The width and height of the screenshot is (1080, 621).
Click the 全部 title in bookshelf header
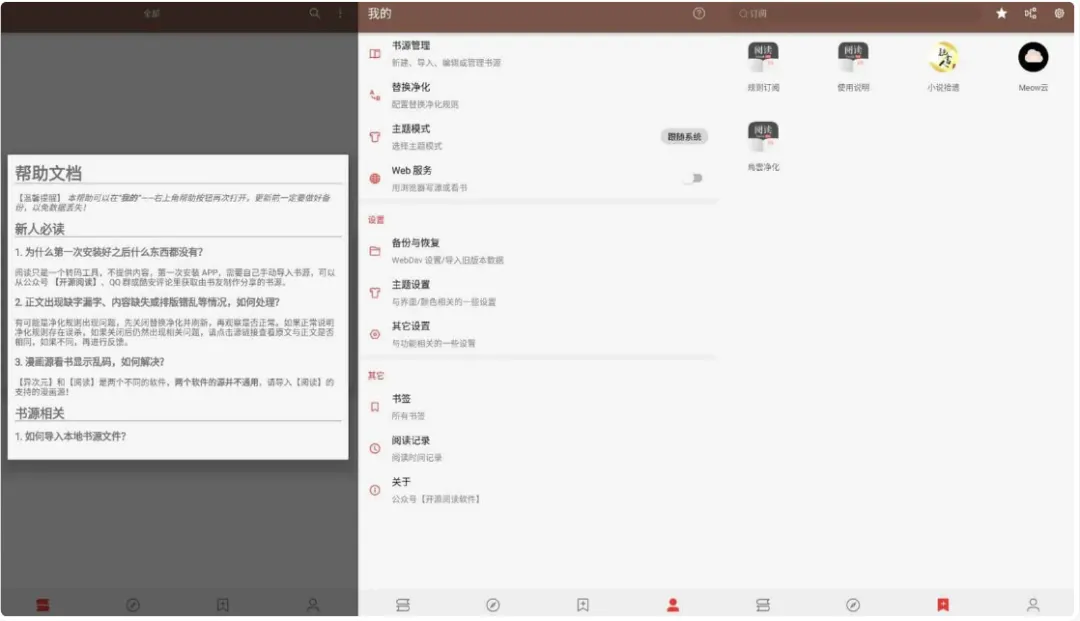click(152, 13)
